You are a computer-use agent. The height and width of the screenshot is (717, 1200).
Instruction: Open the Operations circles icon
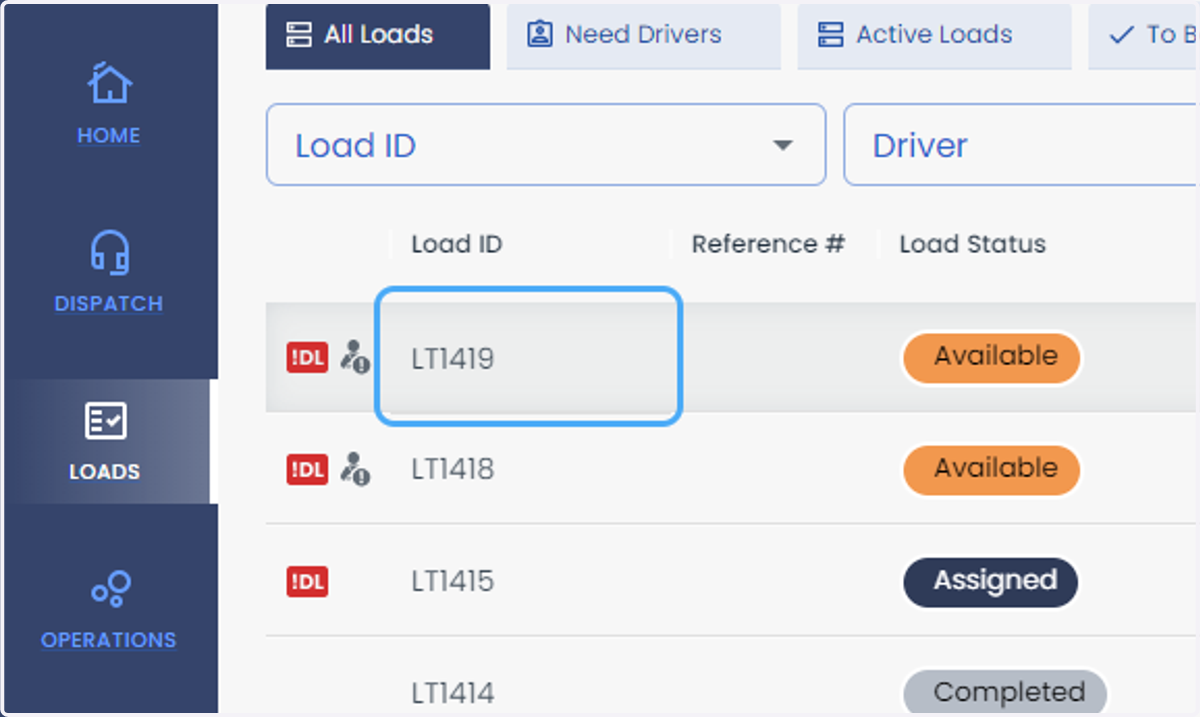click(110, 589)
